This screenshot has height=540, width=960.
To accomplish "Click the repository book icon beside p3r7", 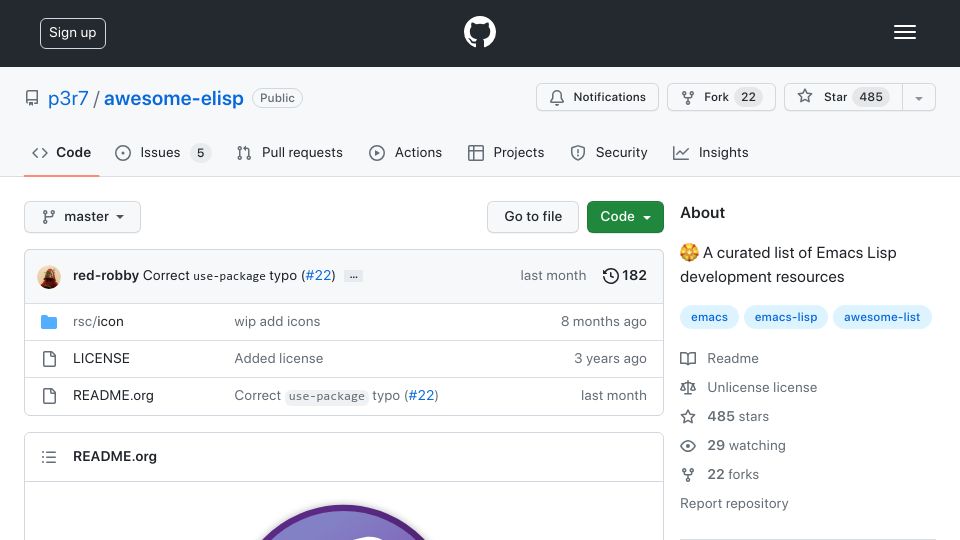I will pyautogui.click(x=32, y=98).
